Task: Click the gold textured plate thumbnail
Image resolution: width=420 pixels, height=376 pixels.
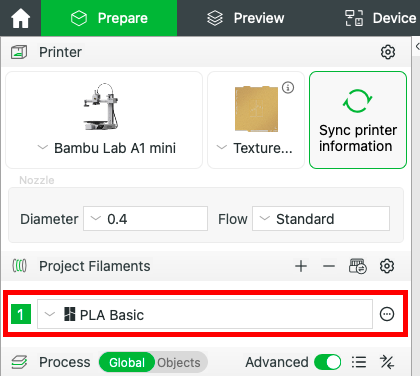Action: tap(256, 109)
